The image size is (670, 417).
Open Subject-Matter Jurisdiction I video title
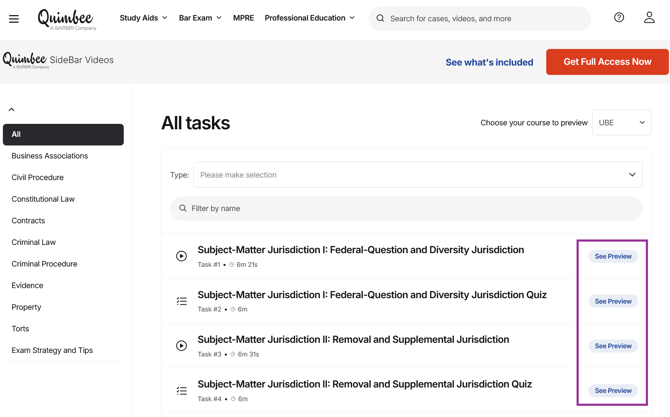pos(361,250)
